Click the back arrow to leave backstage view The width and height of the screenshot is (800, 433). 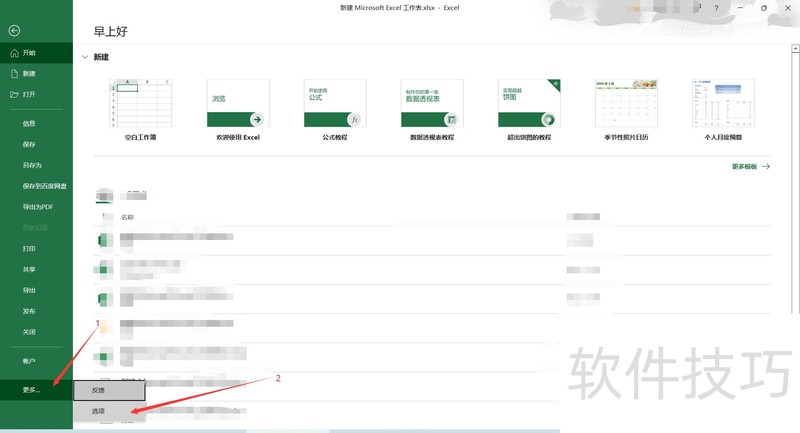pyautogui.click(x=14, y=31)
